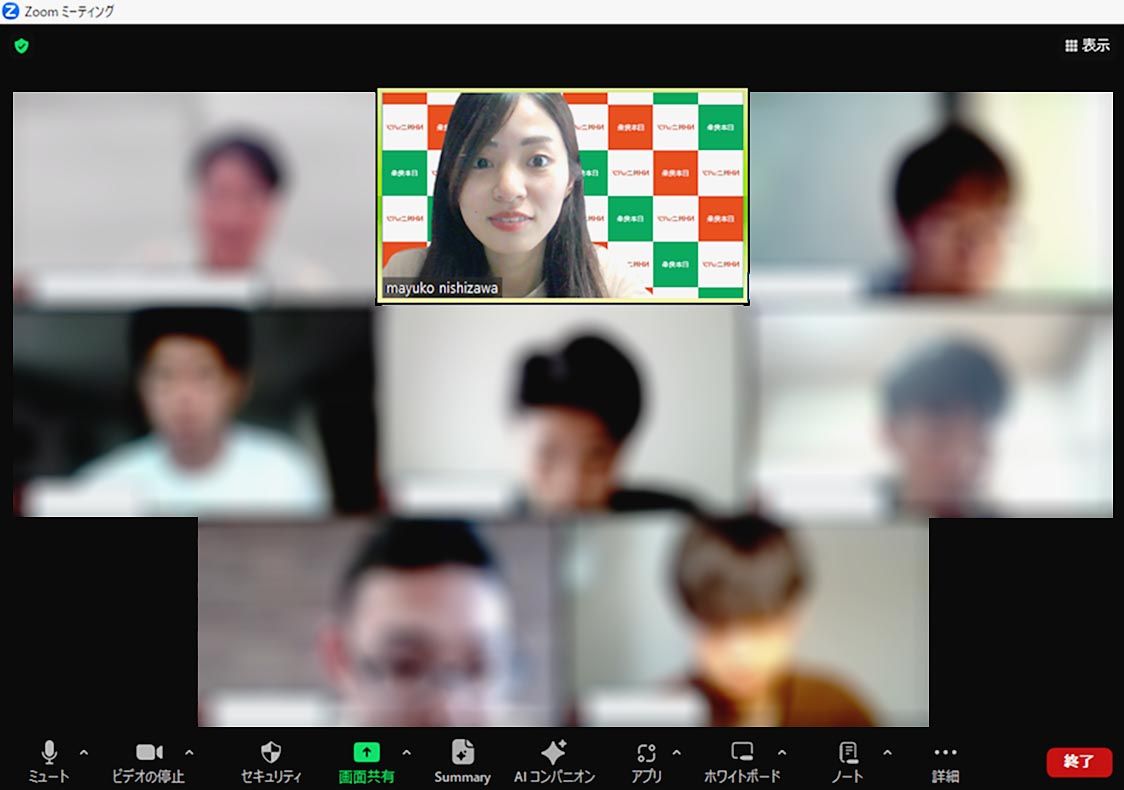The image size is (1124, 790).
Task: Expand sharing options arrow beside 画面共有
Action: tap(406, 753)
